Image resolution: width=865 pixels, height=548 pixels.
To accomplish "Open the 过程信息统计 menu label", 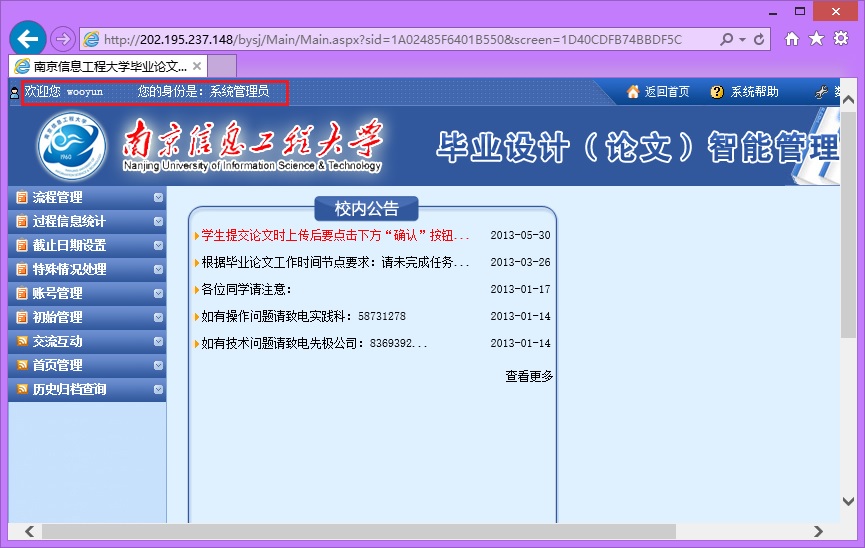I will point(69,221).
